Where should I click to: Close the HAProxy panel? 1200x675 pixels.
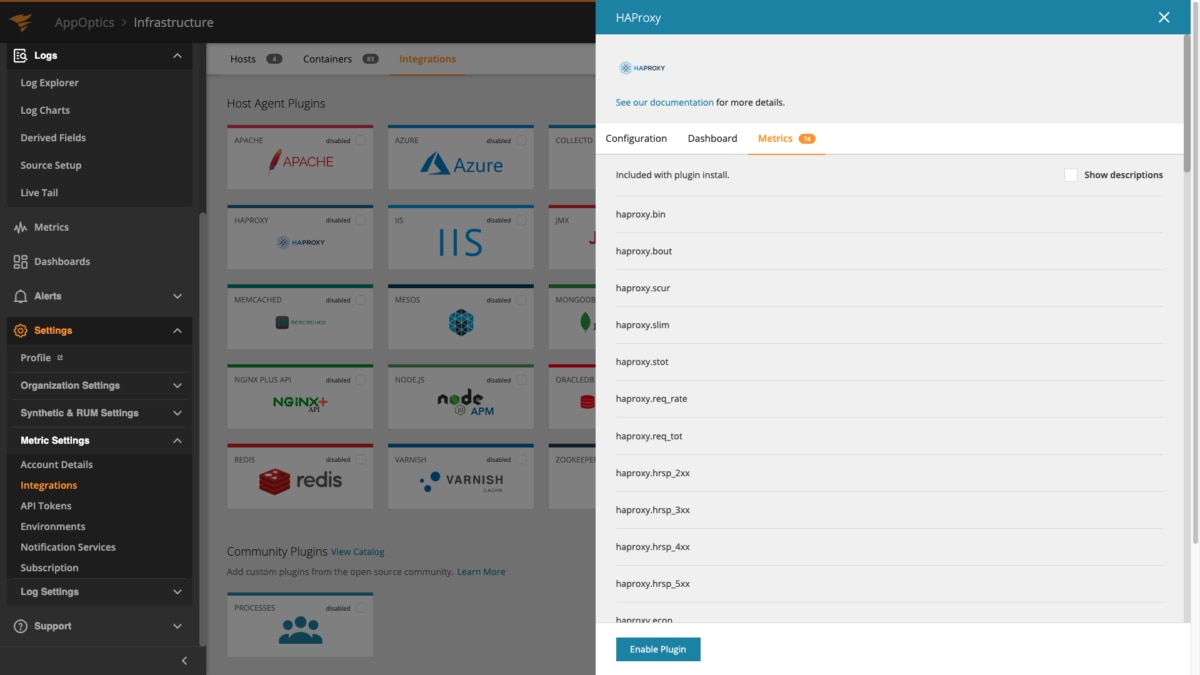pos(1163,17)
